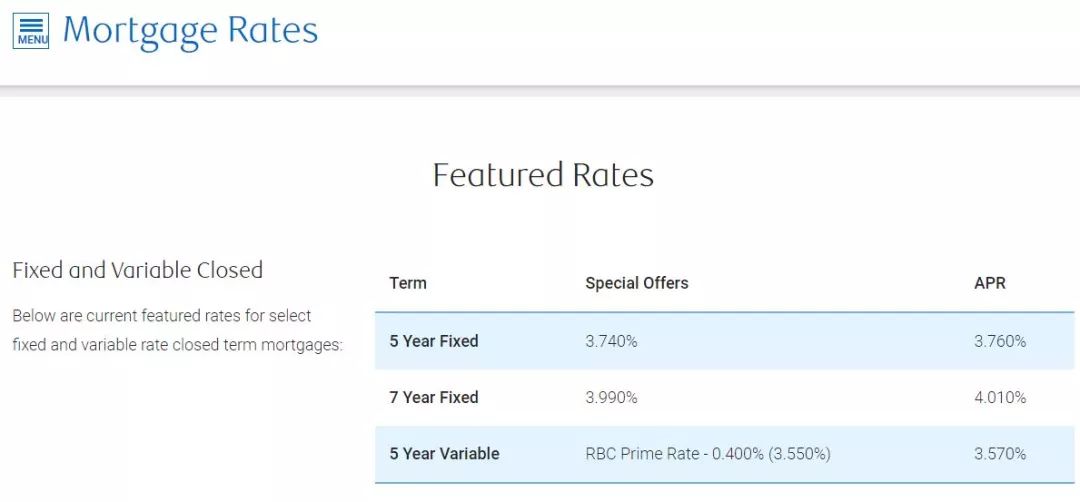Select the Featured Rates heading
1080x502 pixels.
point(543,175)
